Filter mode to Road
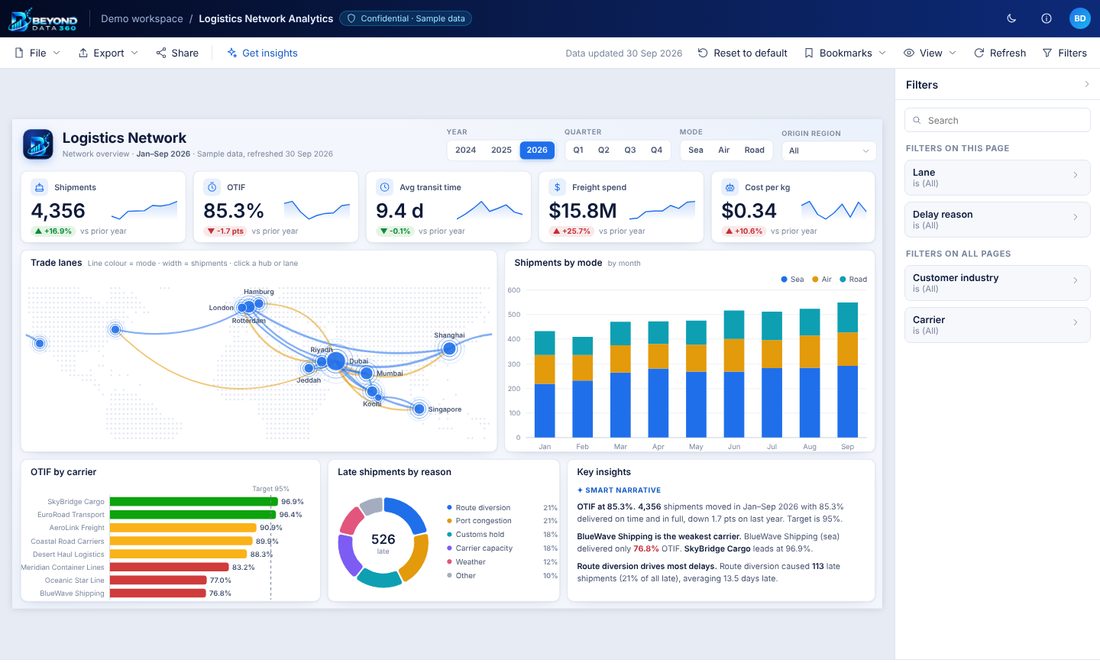 coord(754,150)
